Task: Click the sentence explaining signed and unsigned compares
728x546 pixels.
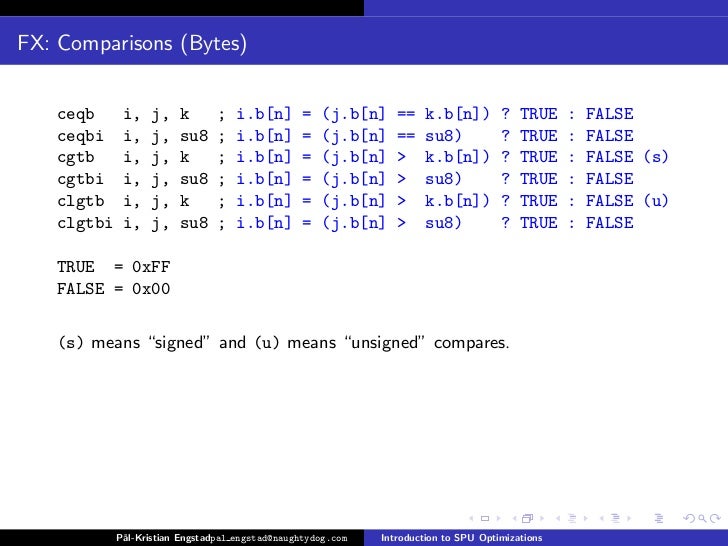Action: pos(283,343)
